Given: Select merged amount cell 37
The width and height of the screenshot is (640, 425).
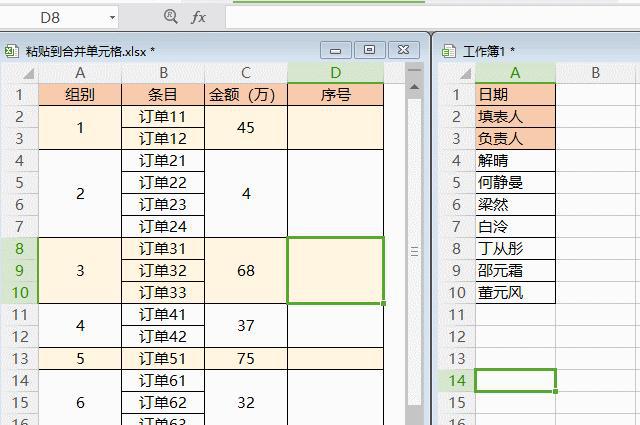Looking at the screenshot, I should [246, 326].
